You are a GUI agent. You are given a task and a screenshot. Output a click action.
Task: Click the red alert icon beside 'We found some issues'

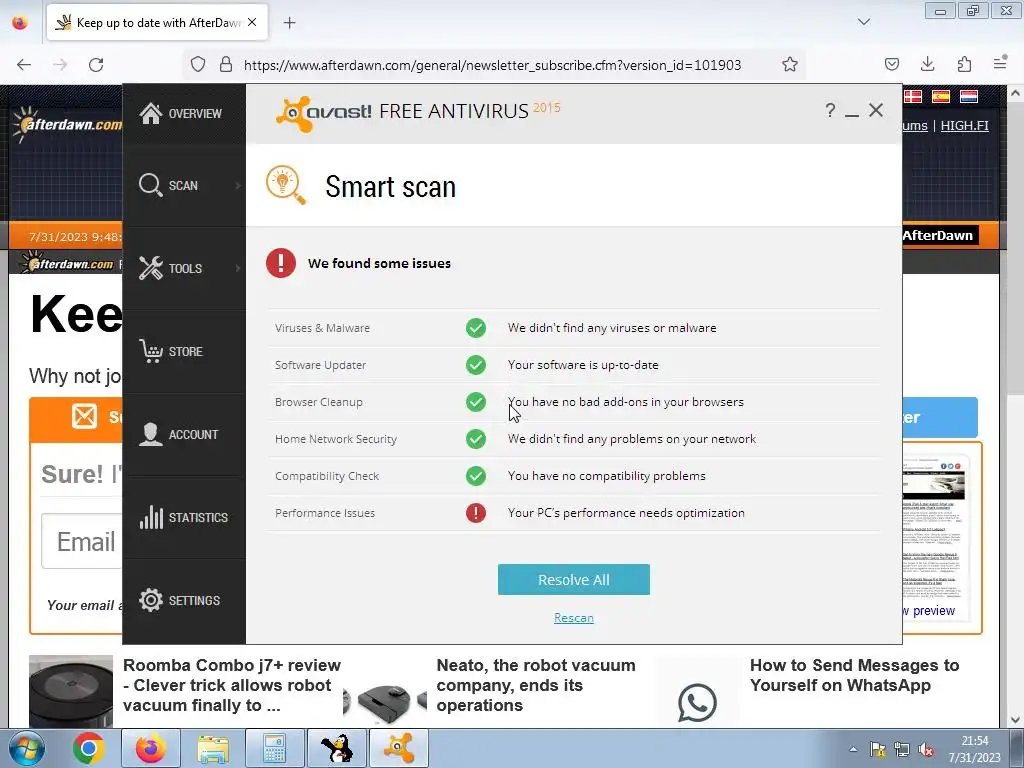[x=281, y=263]
